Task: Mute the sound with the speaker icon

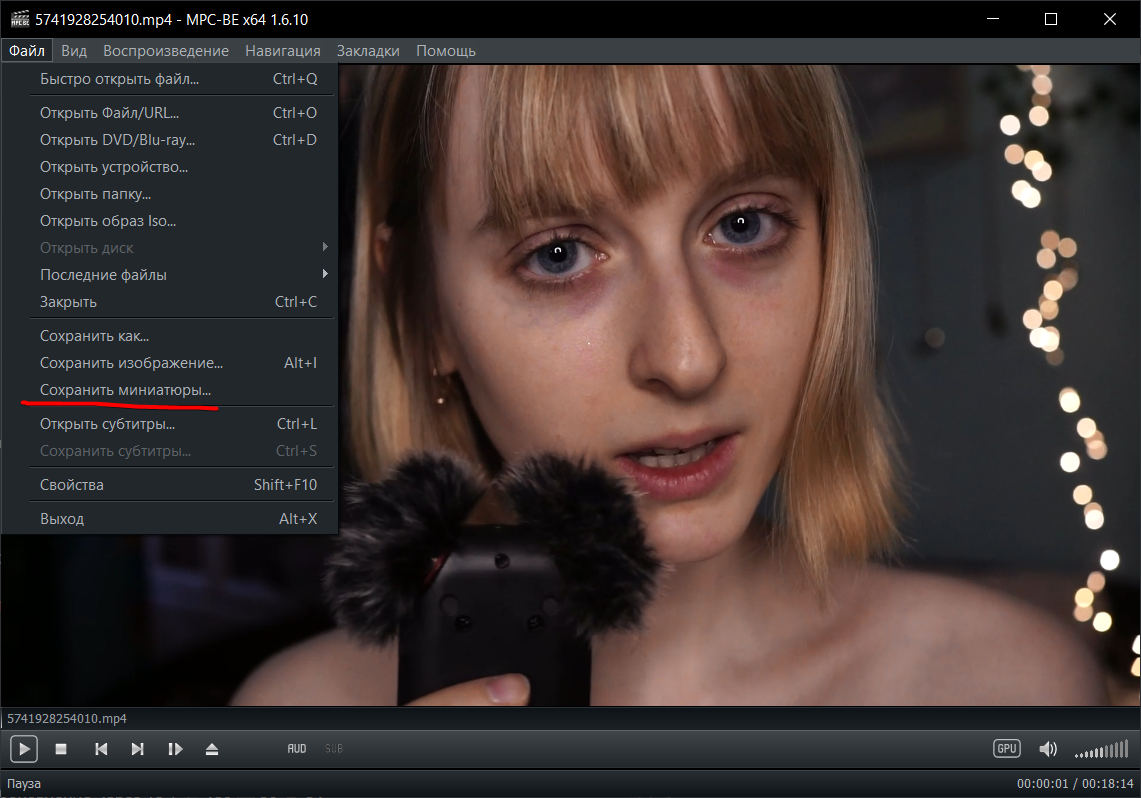Action: [1048, 749]
